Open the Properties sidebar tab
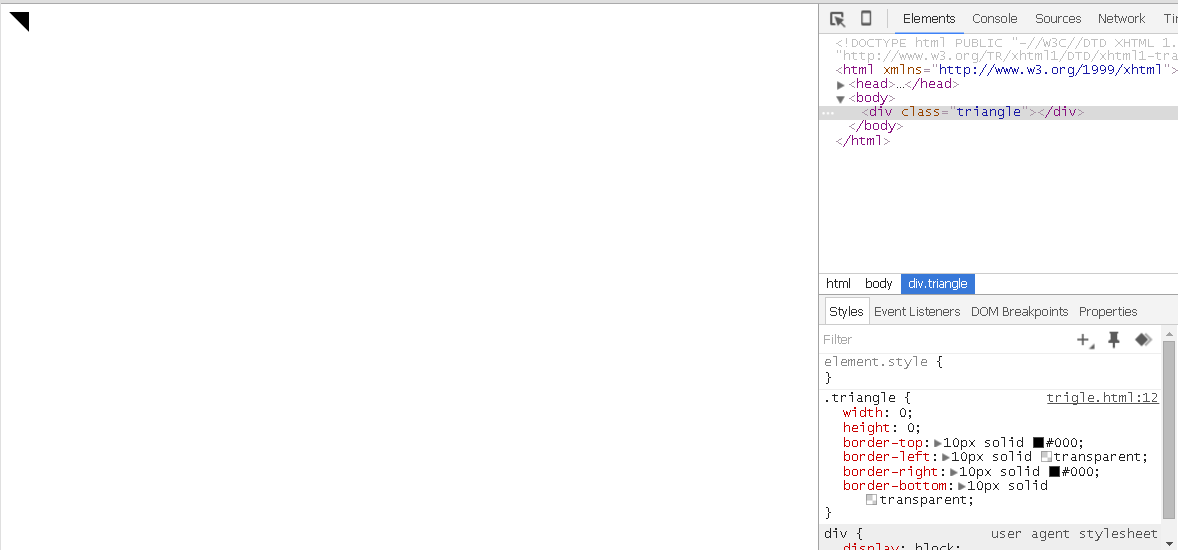 tap(1108, 311)
